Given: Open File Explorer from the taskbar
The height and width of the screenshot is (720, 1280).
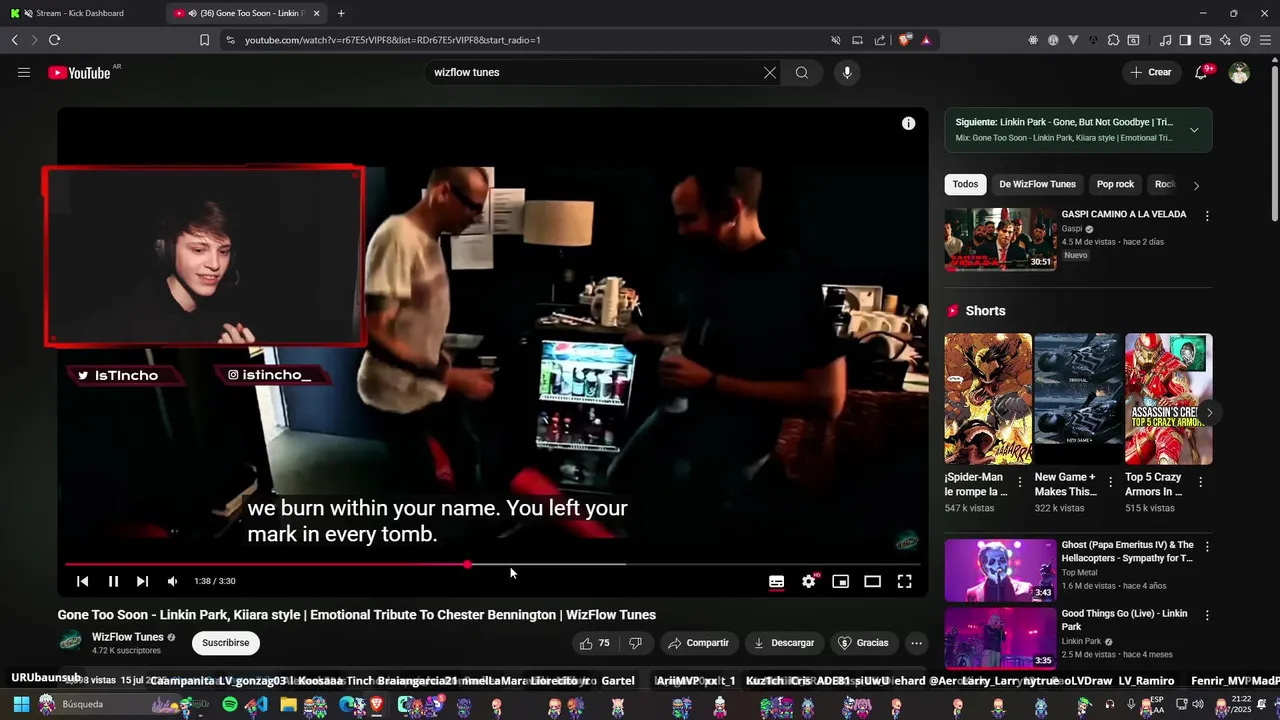Looking at the screenshot, I should point(288,705).
